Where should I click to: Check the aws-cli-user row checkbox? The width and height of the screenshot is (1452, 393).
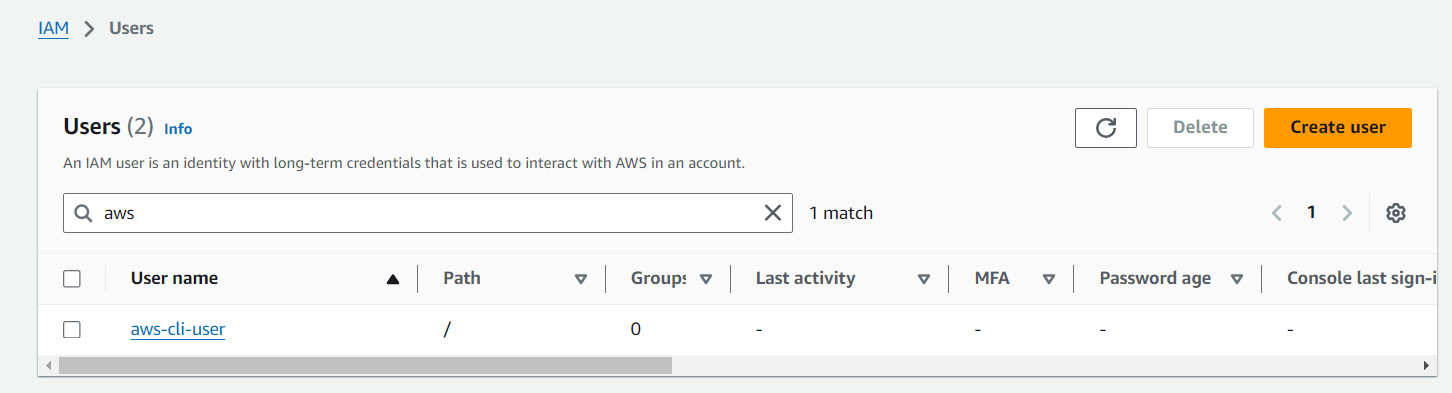72,329
